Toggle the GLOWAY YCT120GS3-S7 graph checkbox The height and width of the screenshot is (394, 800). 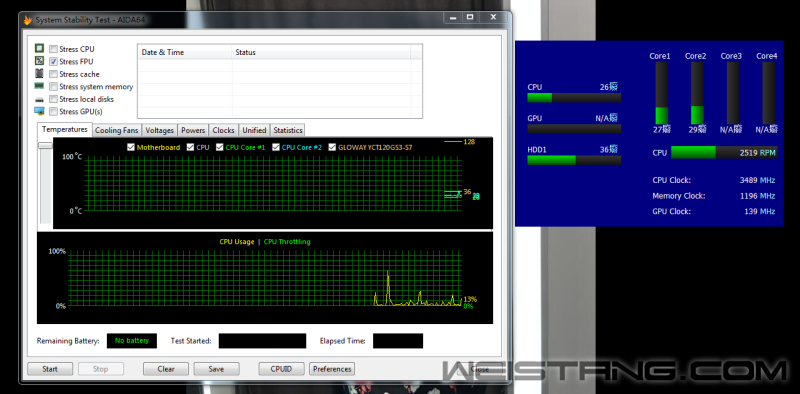pyautogui.click(x=333, y=147)
